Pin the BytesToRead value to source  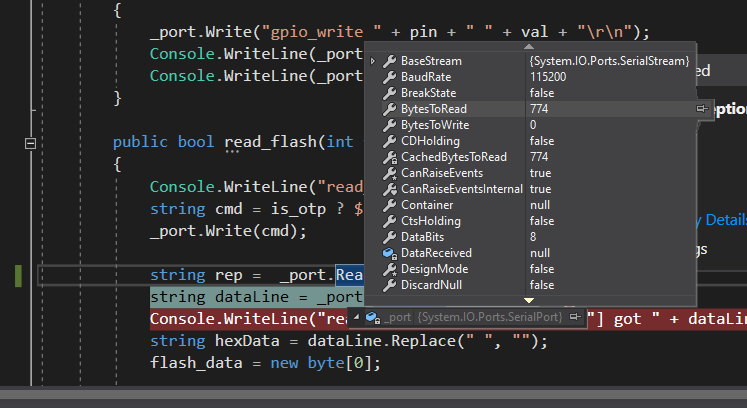(702, 109)
